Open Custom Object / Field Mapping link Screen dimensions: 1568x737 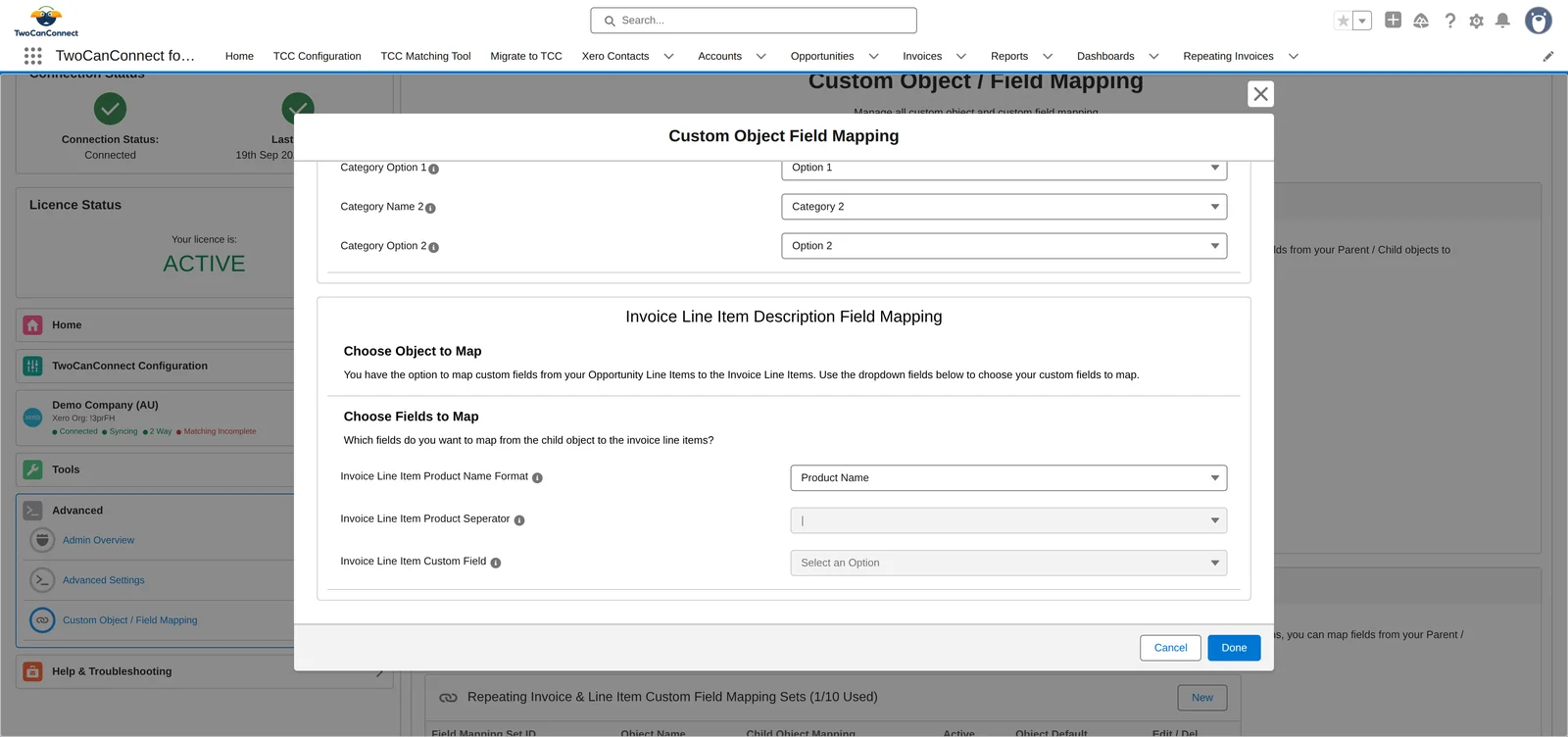(x=130, y=620)
